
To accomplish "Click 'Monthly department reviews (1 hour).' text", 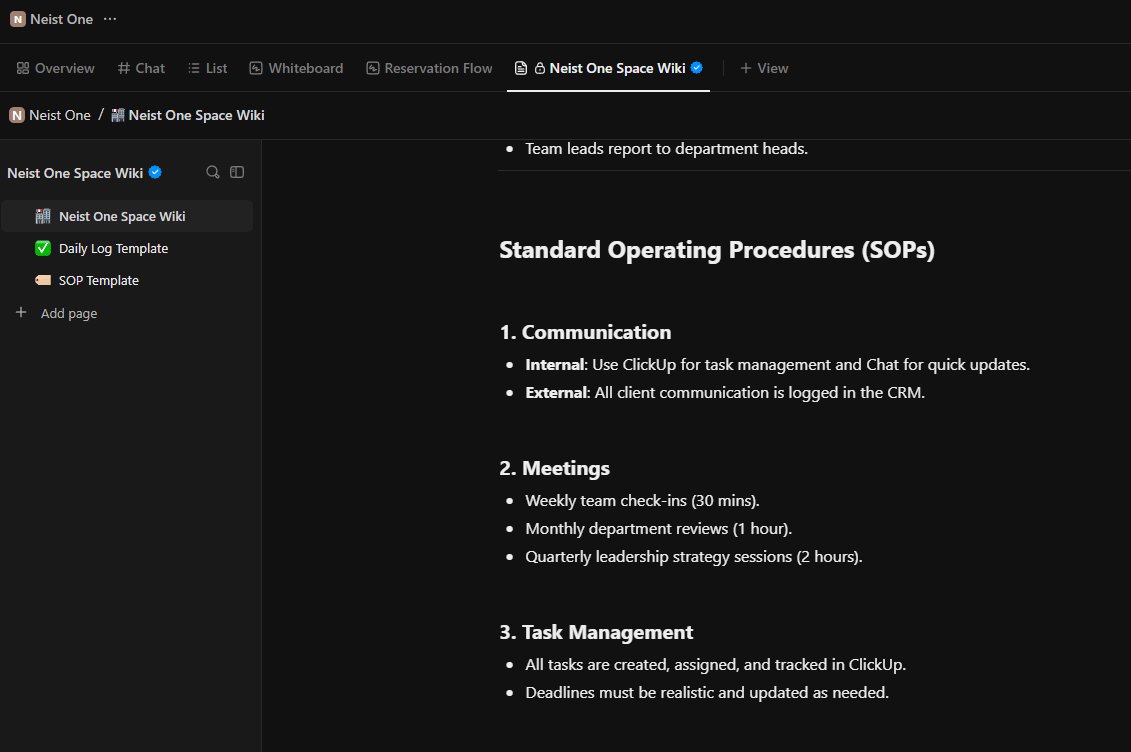I will 659,529.
